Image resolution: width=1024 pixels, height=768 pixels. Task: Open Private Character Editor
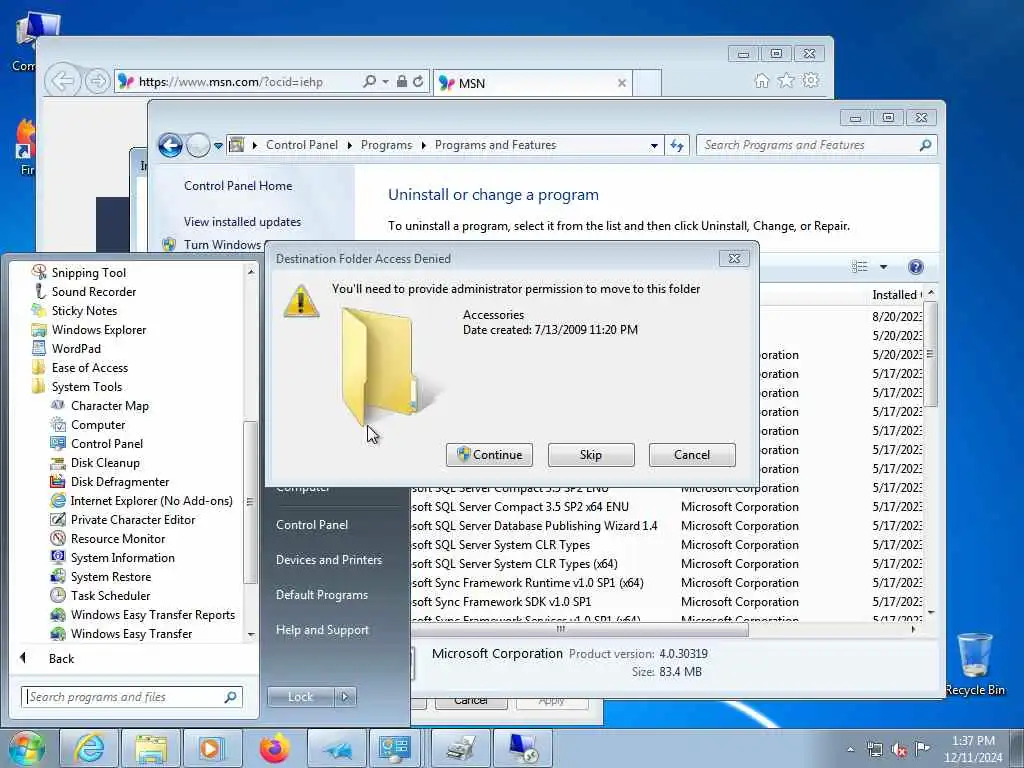point(133,519)
